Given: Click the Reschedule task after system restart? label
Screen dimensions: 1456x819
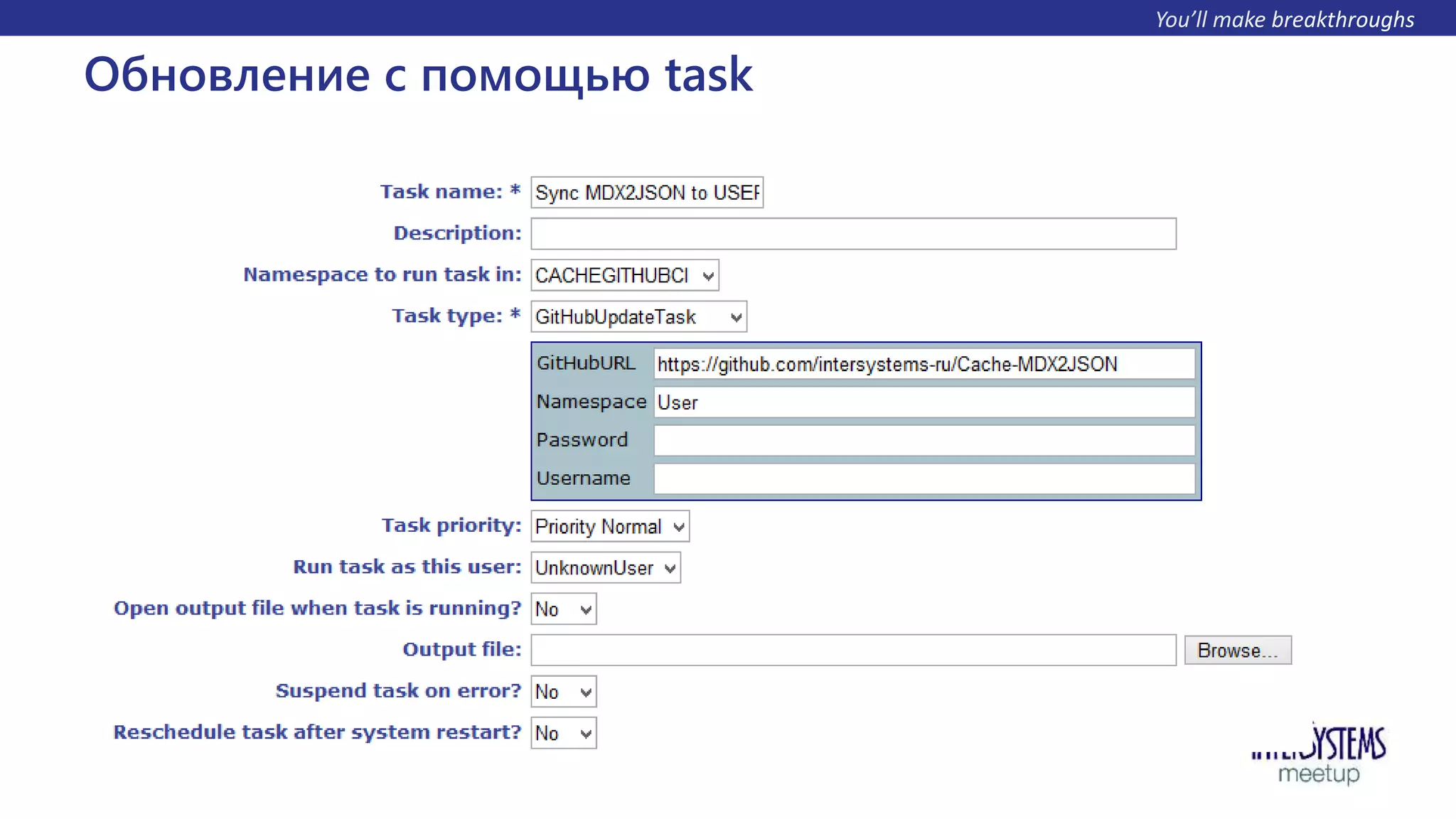Looking at the screenshot, I should pos(318,732).
